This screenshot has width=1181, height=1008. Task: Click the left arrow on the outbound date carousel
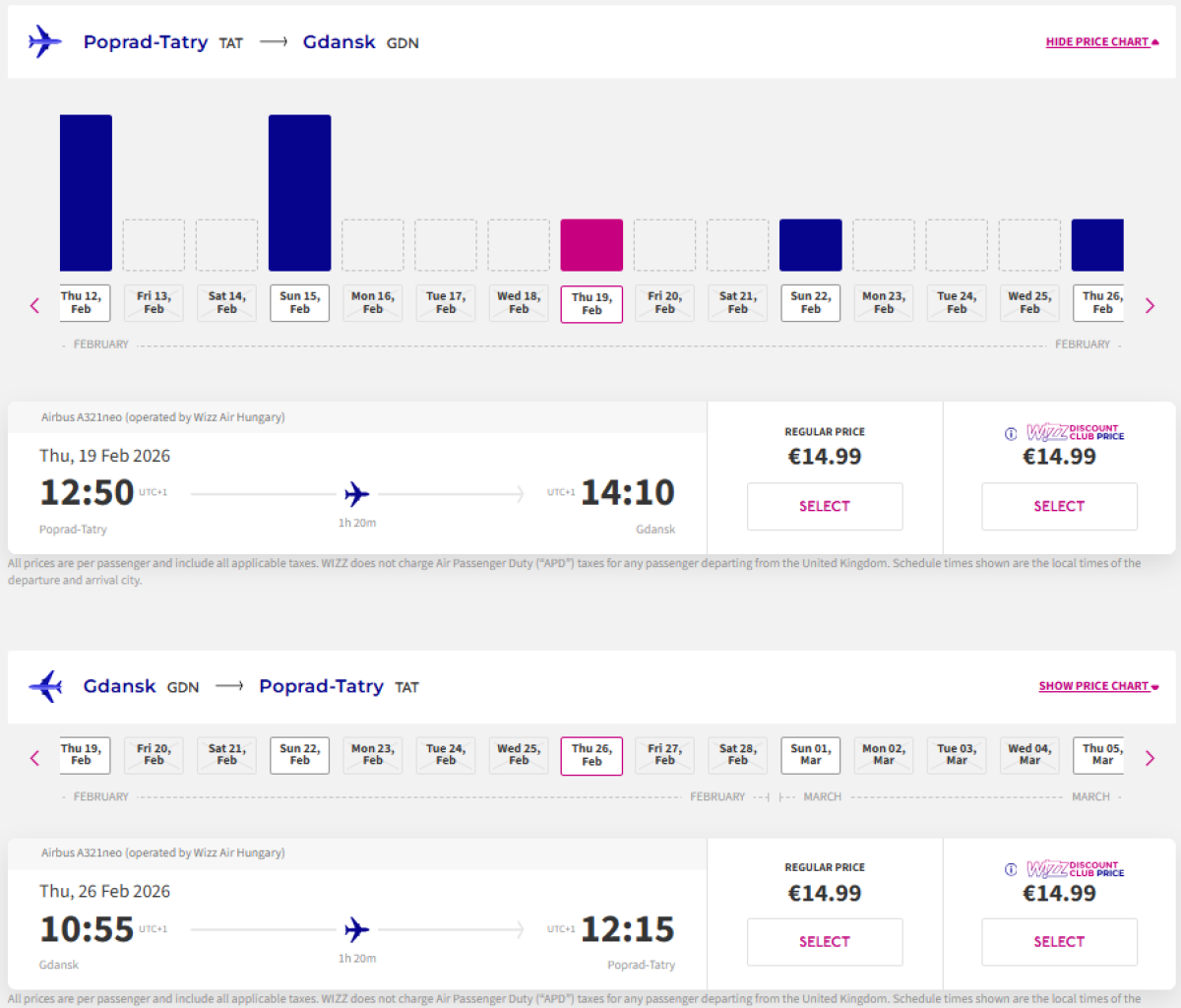click(34, 305)
